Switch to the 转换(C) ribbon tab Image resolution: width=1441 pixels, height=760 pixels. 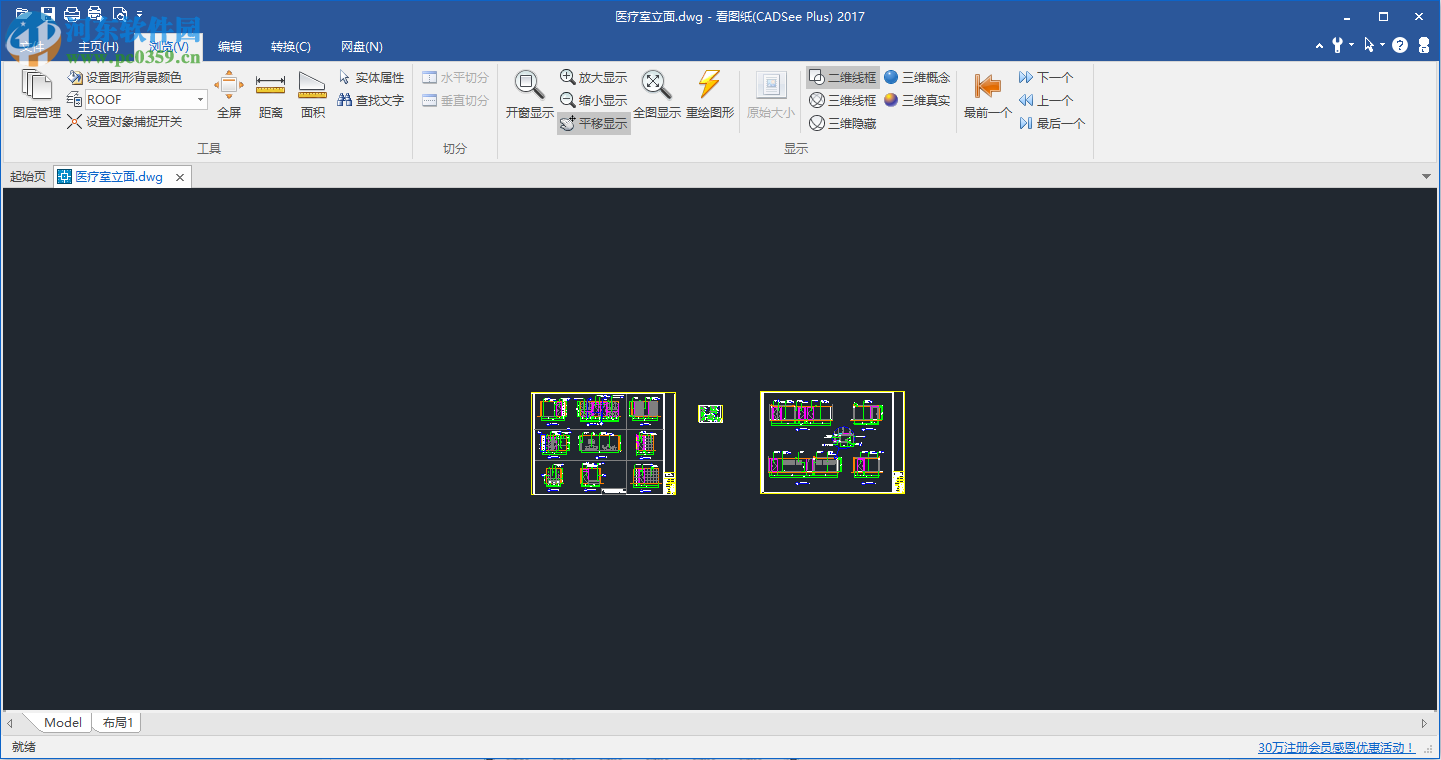pyautogui.click(x=288, y=46)
